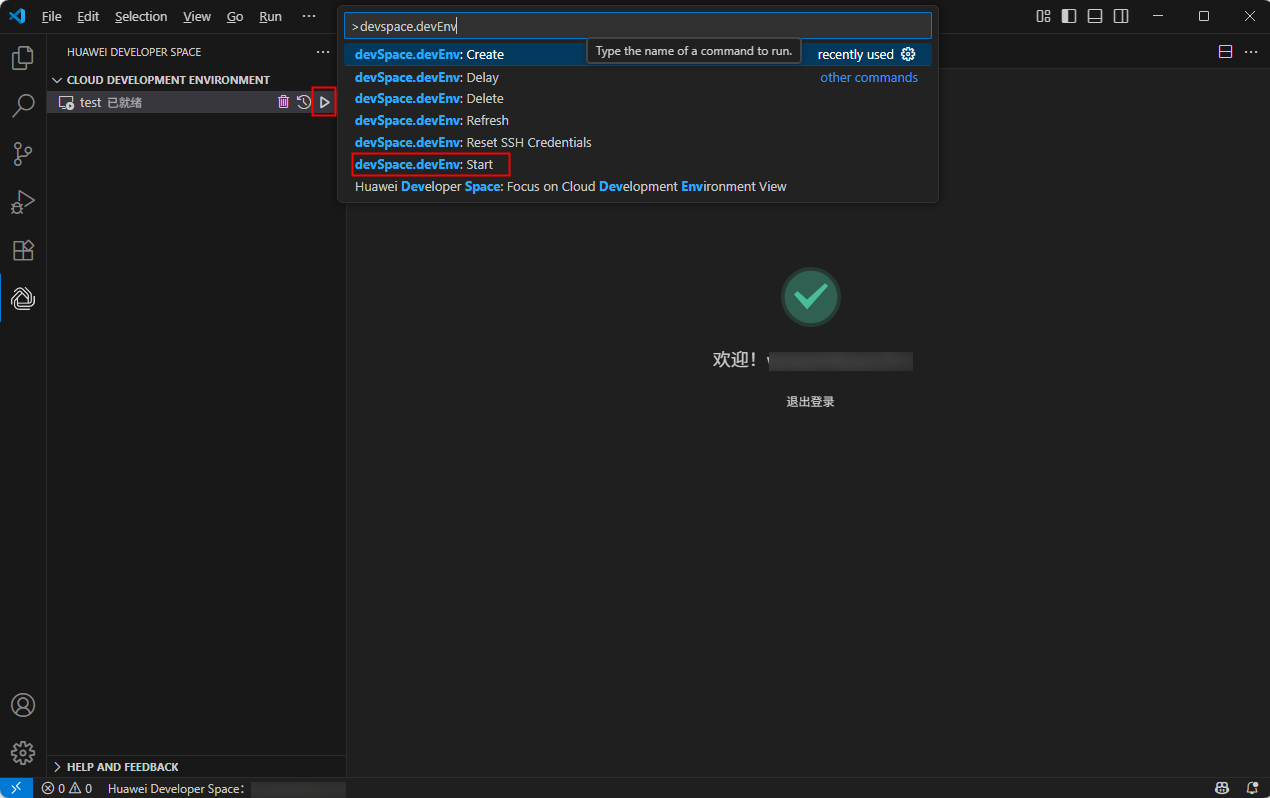This screenshot has height=798, width=1270.
Task: Open the remote window indicator in status bar
Action: [16, 788]
